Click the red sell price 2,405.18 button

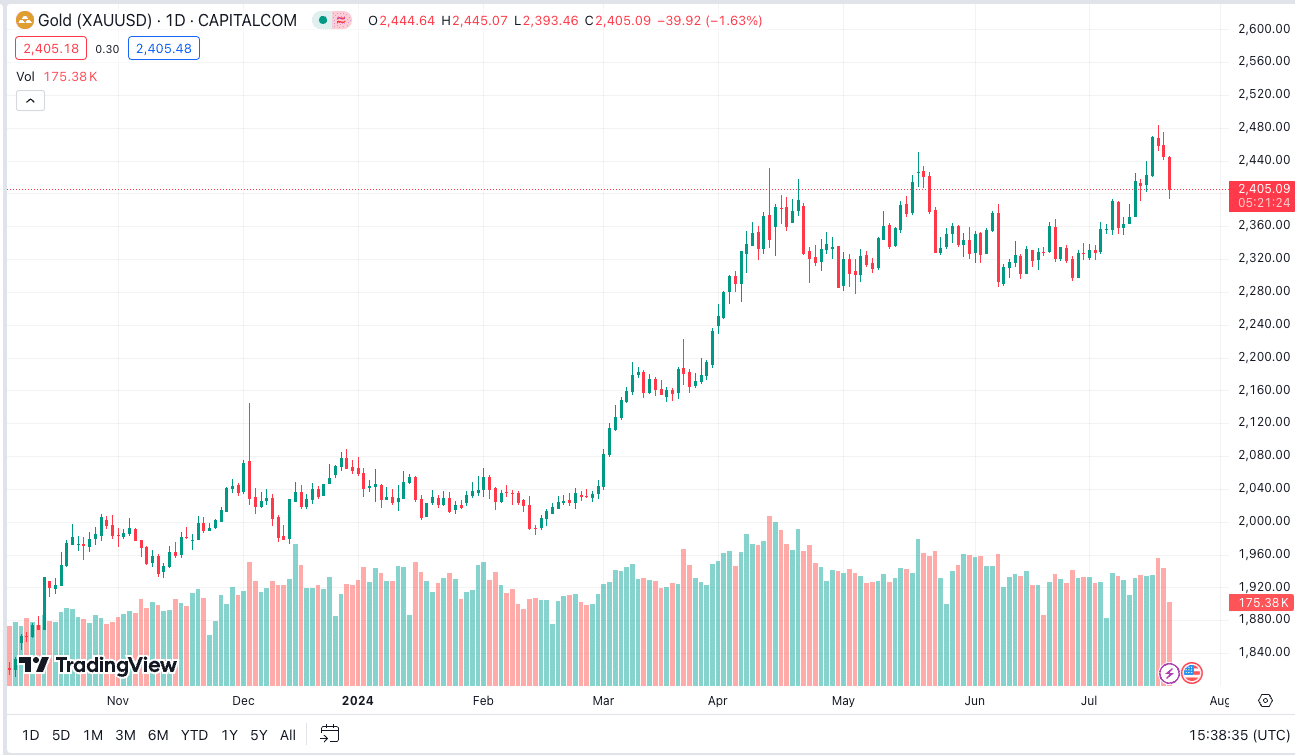click(x=51, y=48)
